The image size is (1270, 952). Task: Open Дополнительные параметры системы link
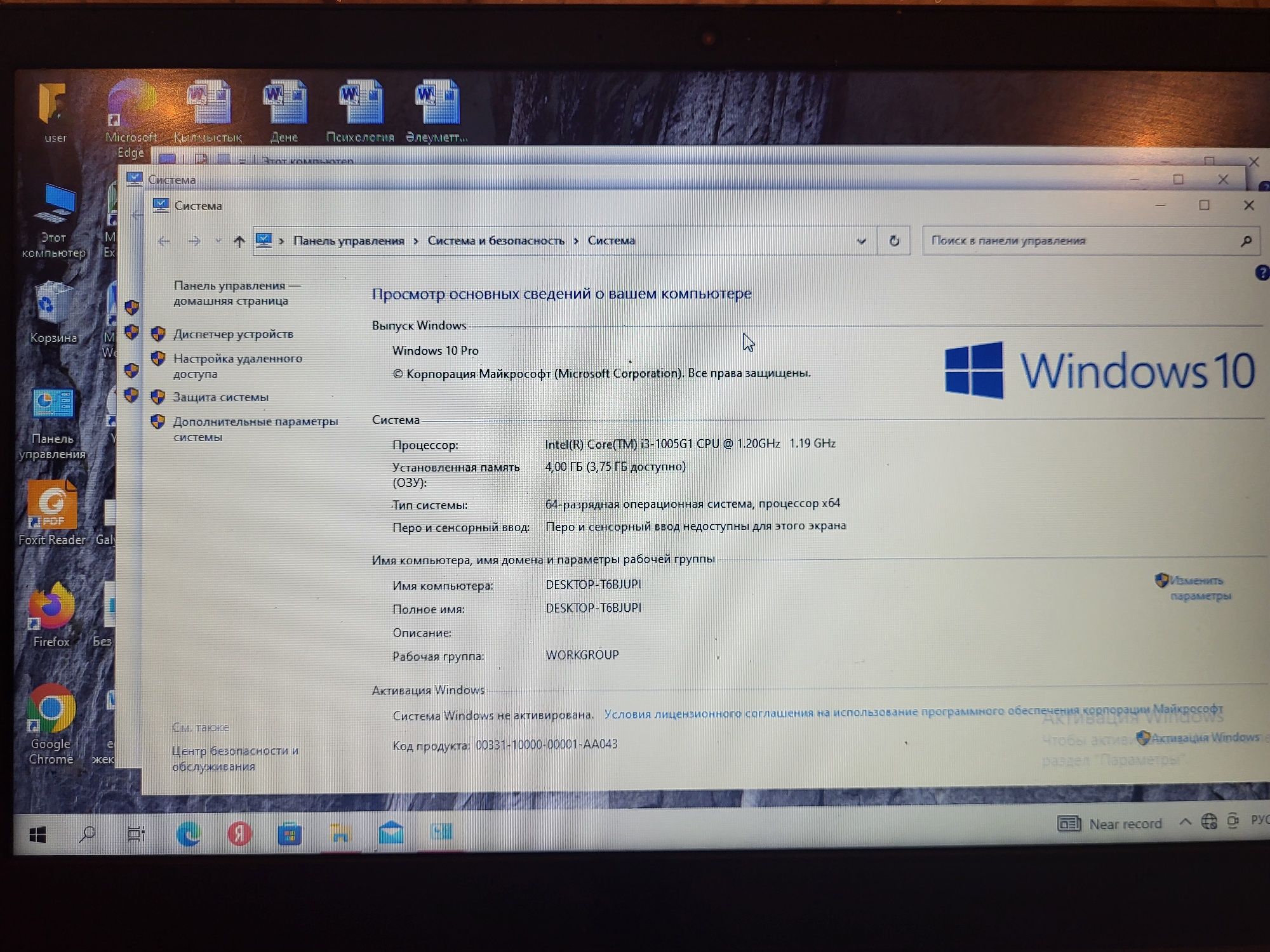(255, 429)
